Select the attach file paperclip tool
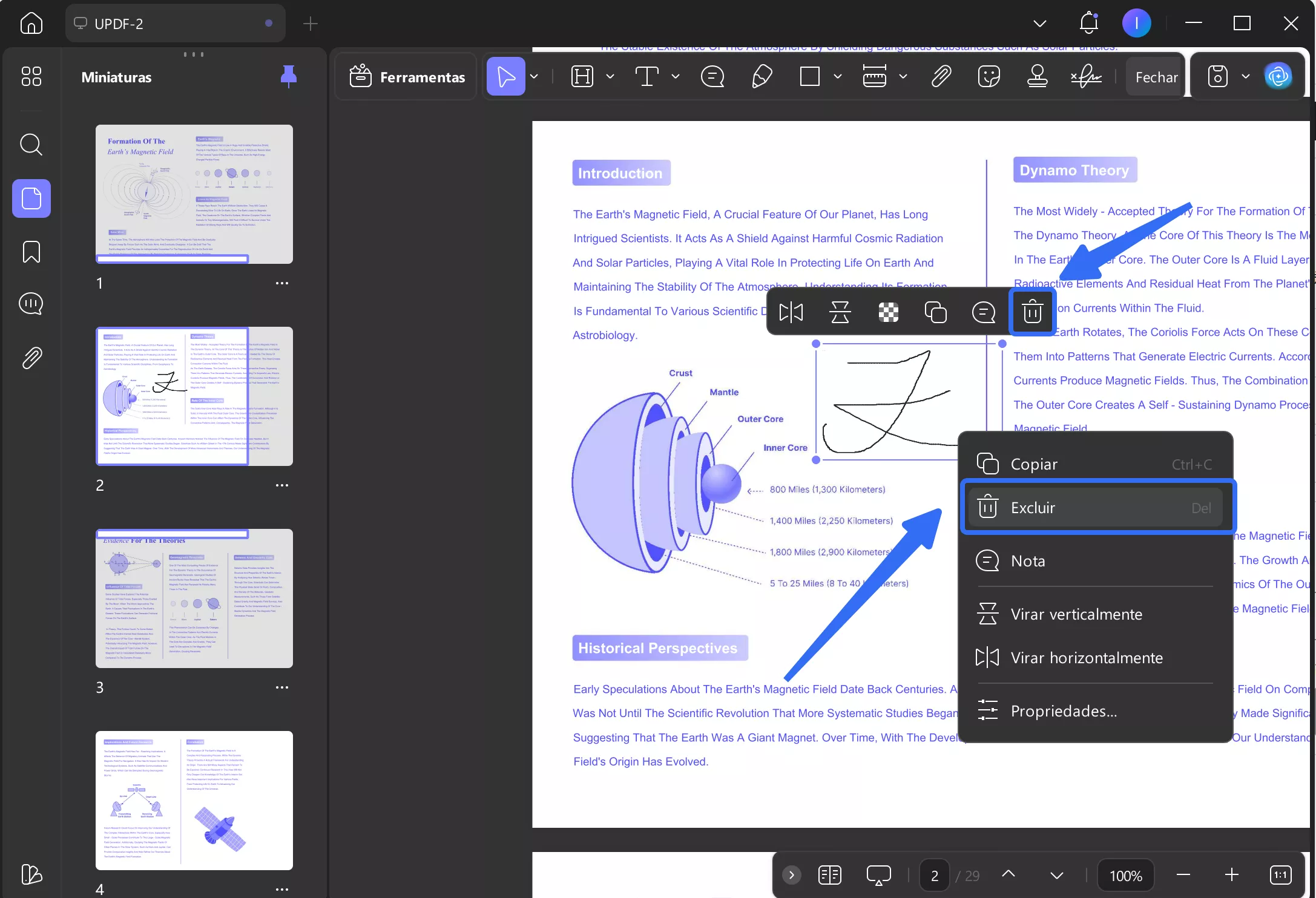 coord(941,76)
